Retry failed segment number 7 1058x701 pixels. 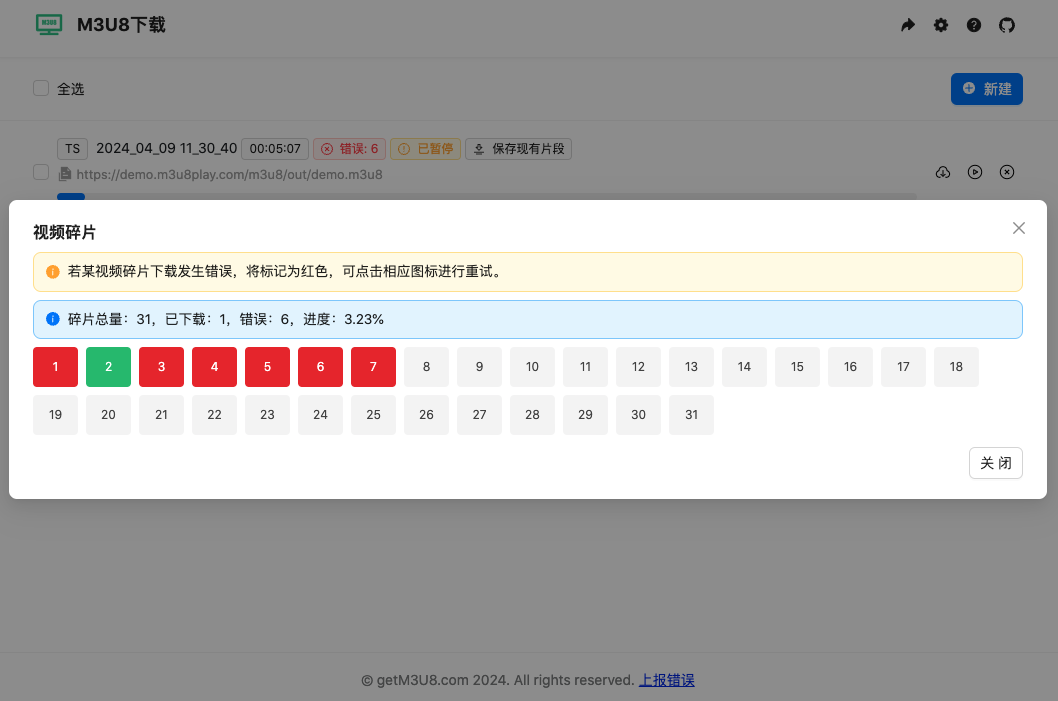[373, 367]
